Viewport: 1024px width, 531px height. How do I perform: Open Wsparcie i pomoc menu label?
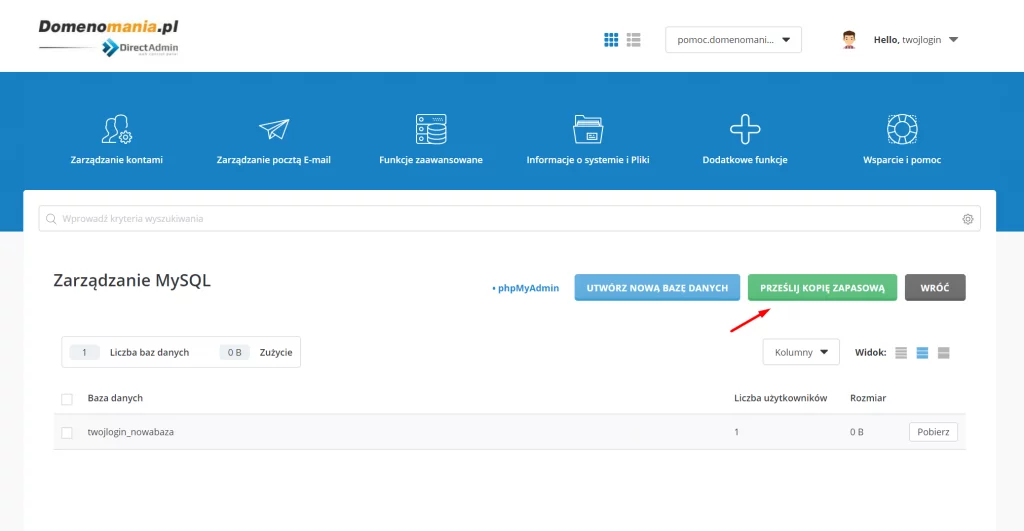[x=902, y=159]
